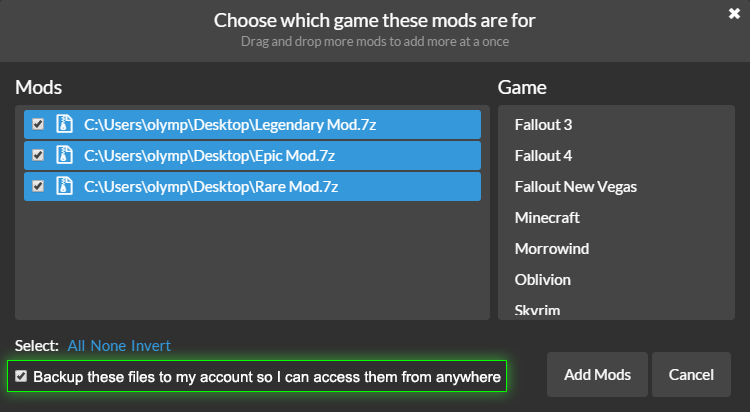
Task: Click the None selection link
Action: (x=109, y=345)
